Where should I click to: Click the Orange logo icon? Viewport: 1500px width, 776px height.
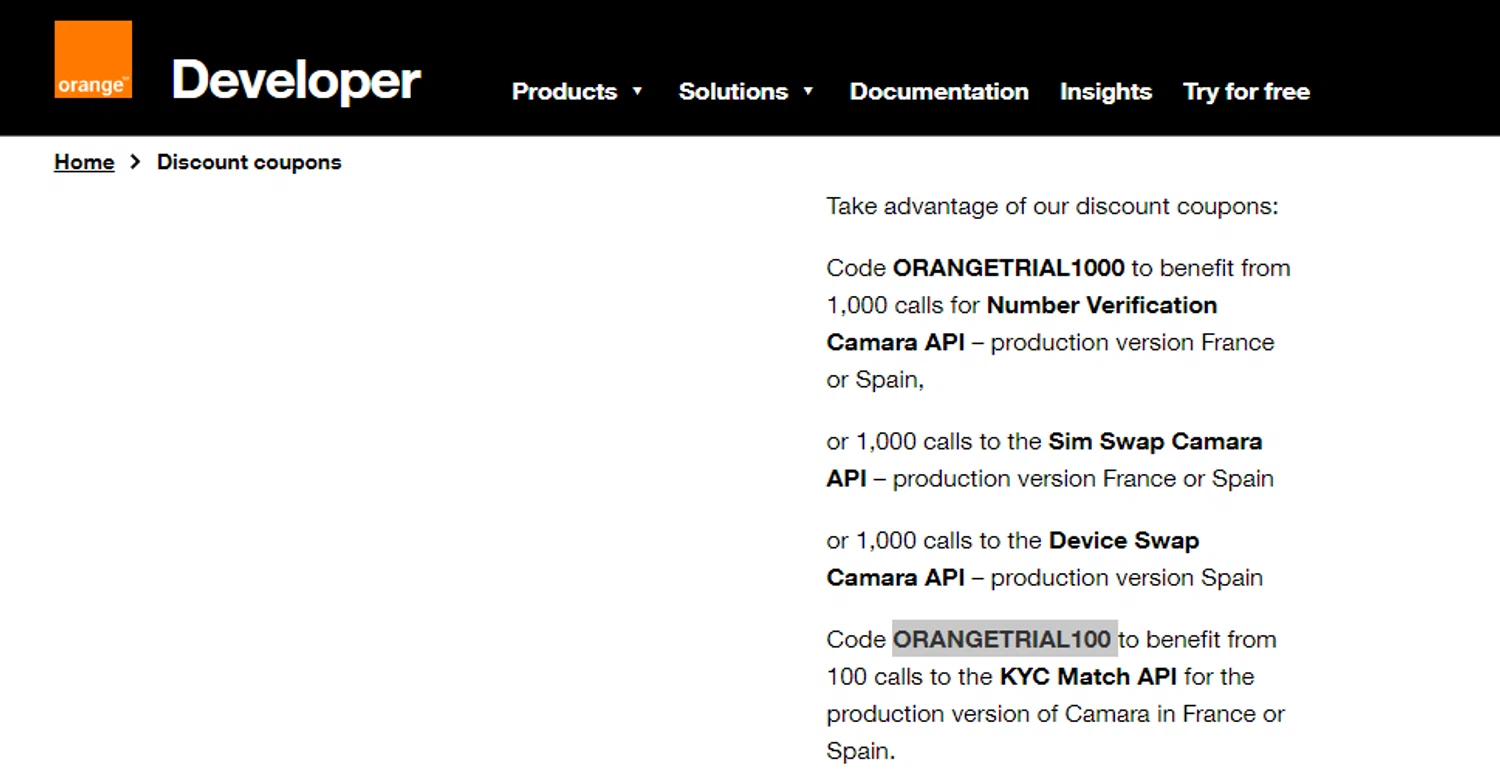[93, 59]
